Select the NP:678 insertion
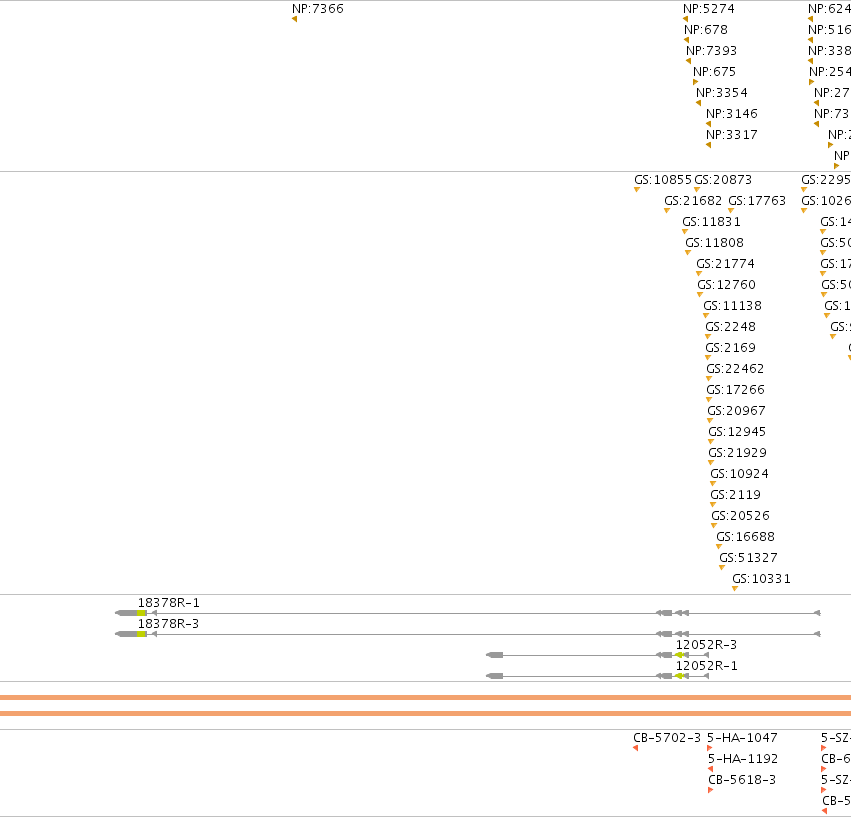Viewport: 851px width, 817px height. [687, 40]
